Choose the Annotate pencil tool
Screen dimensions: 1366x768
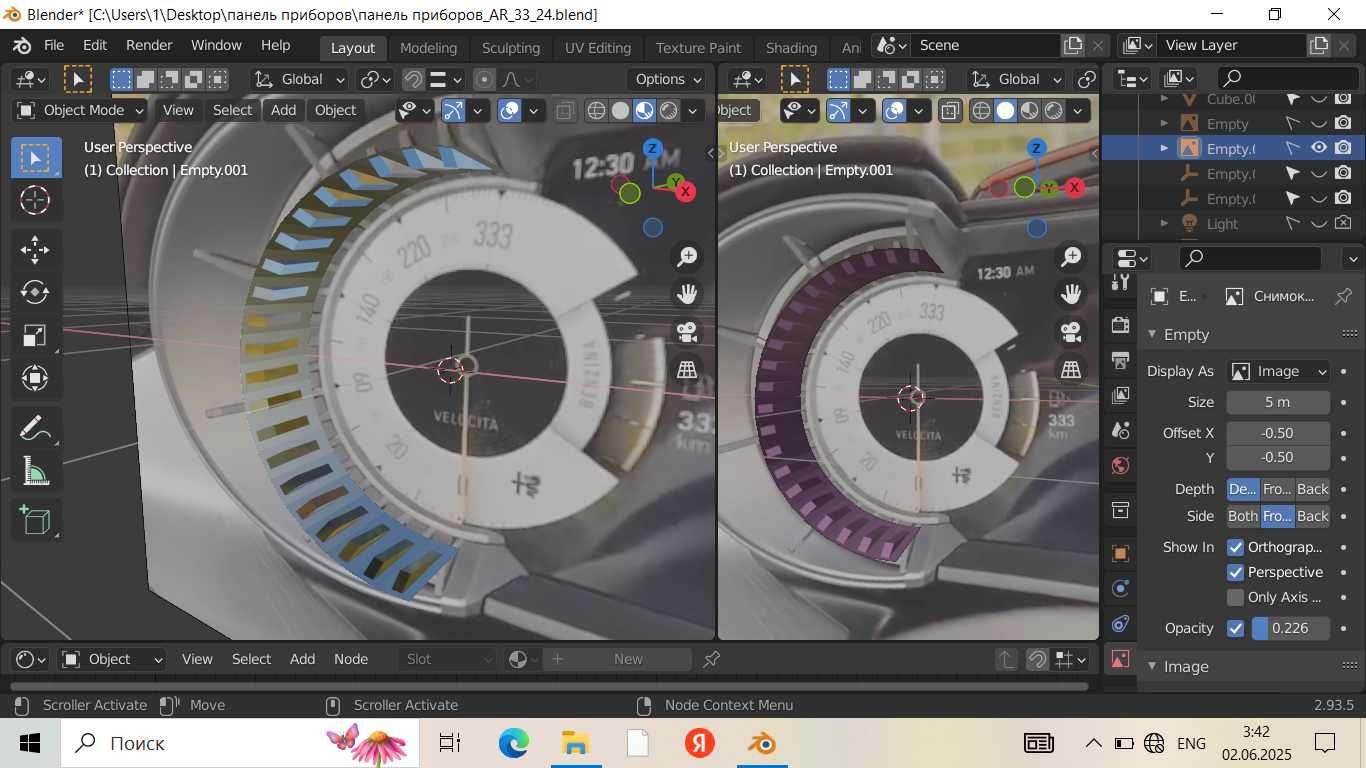point(35,428)
